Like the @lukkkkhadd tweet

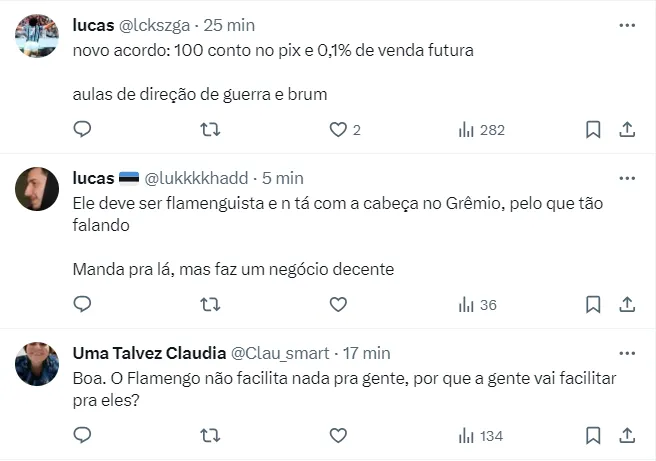coord(338,304)
